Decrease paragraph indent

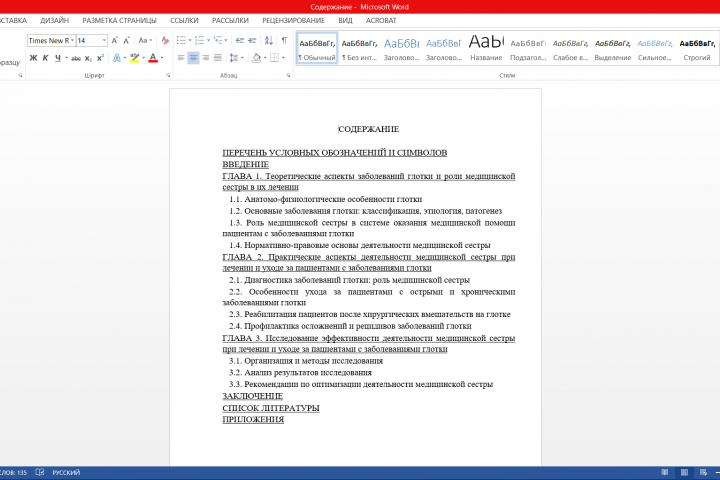[240, 40]
